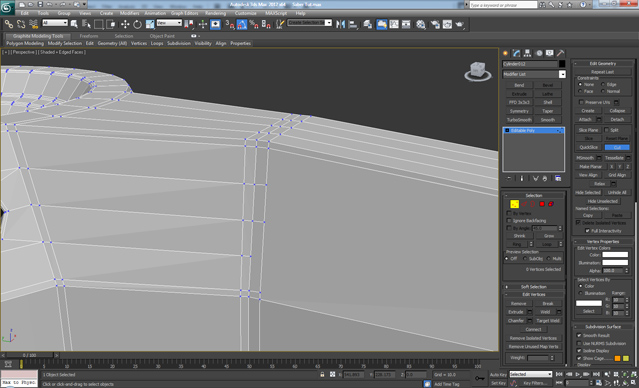Expand the Soft Selection rollout
This screenshot has width=639, height=388.
[x=534, y=287]
